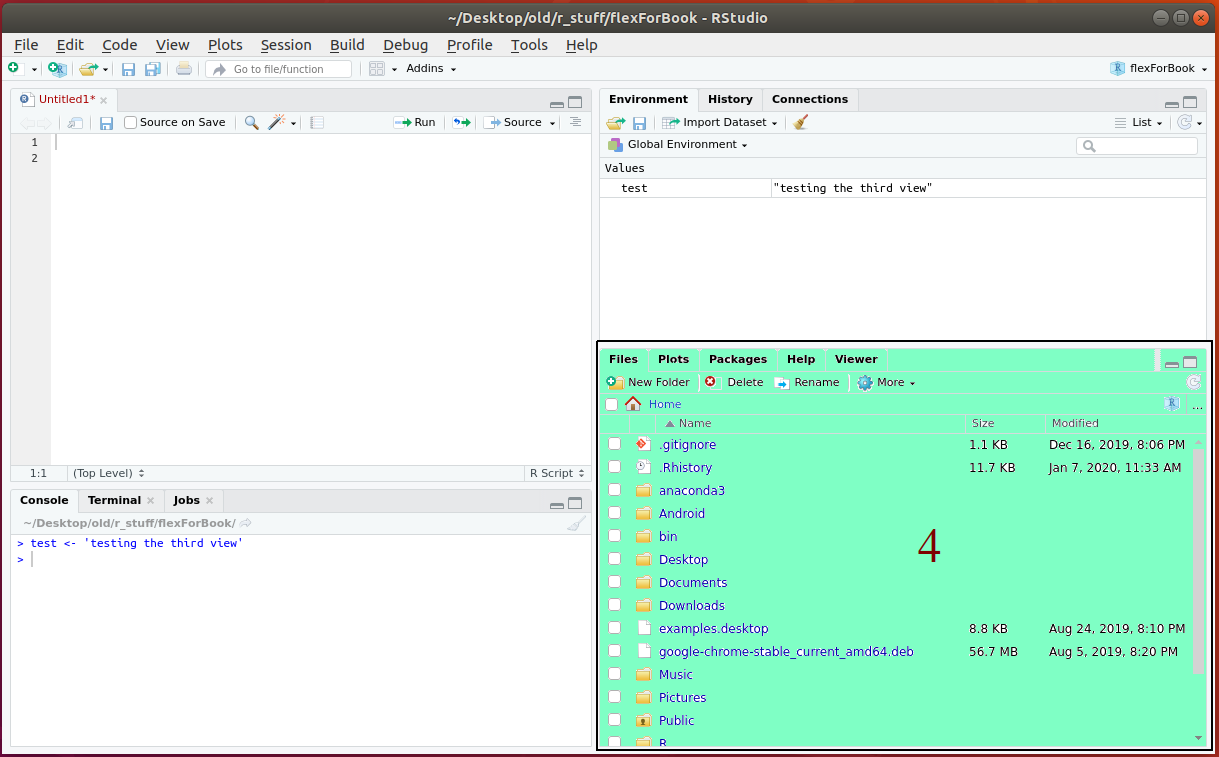Click the Re-run previous code icon
Image resolution: width=1219 pixels, height=757 pixels.
[461, 123]
